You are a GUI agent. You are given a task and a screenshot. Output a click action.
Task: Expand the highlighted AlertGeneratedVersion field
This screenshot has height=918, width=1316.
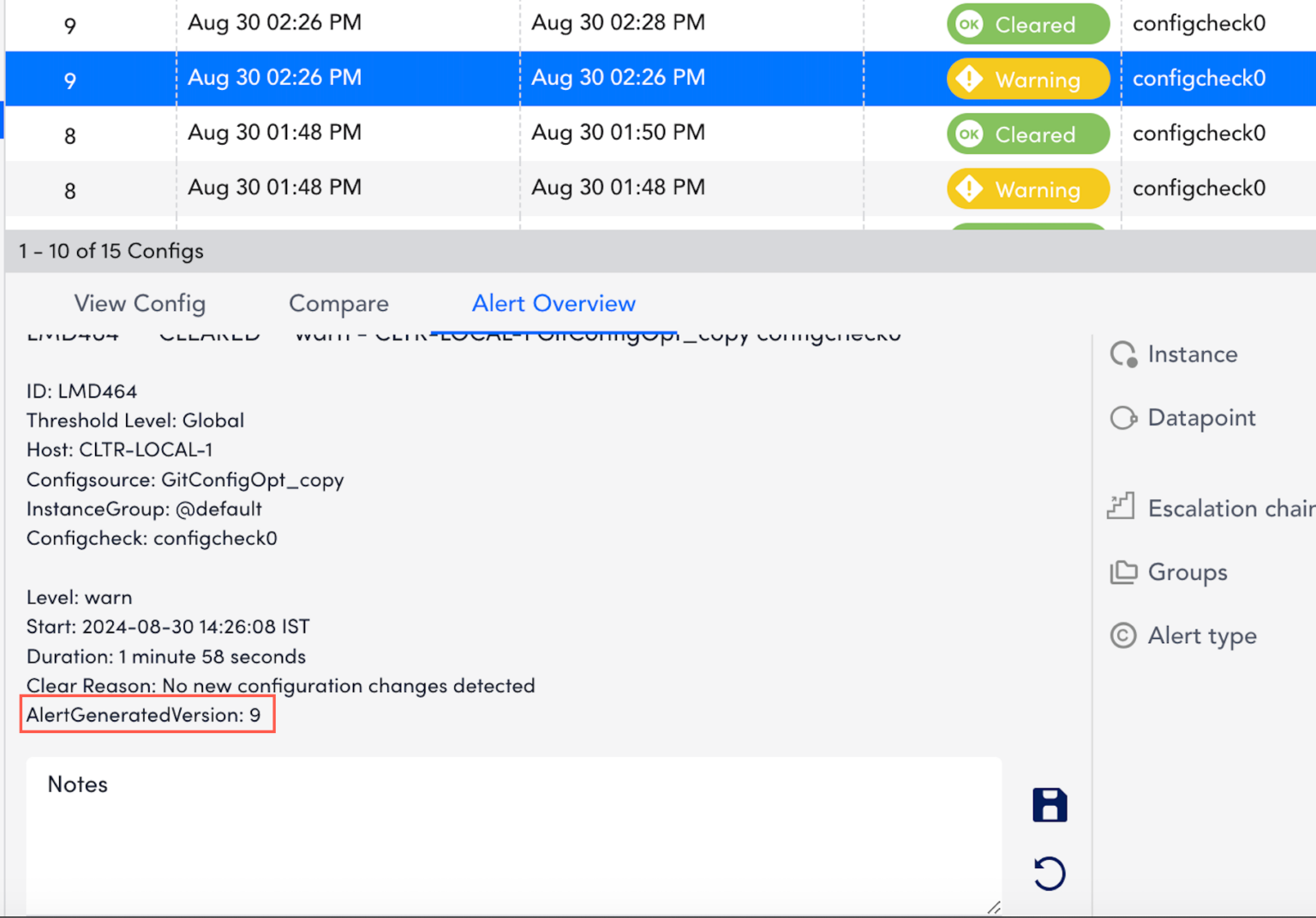pyautogui.click(x=147, y=715)
